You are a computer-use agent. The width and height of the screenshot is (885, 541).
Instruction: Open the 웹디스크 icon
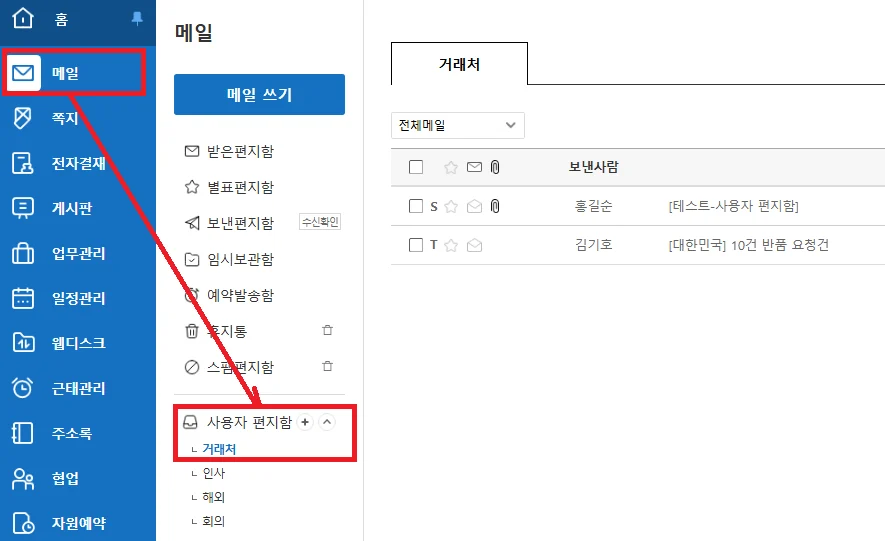click(23, 343)
